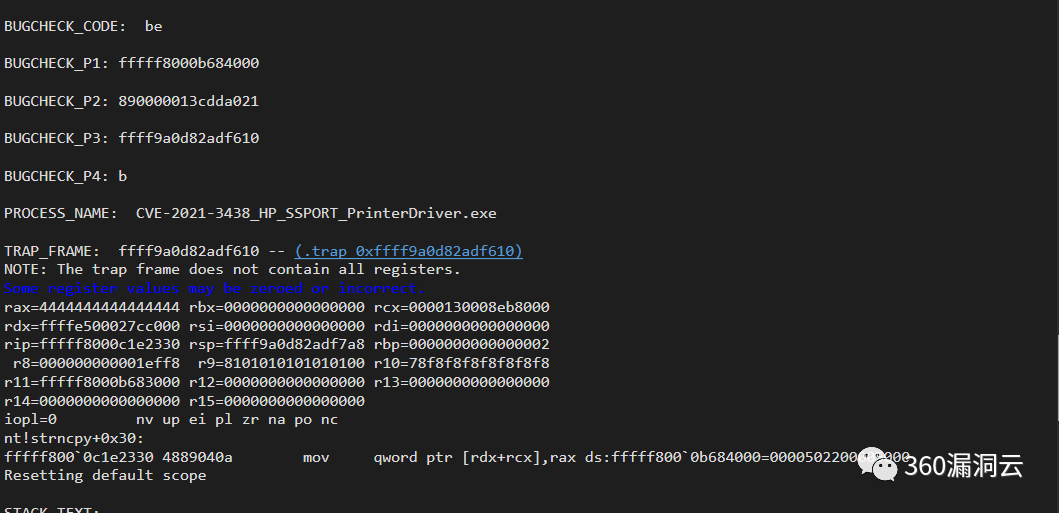This screenshot has width=1059, height=513.
Task: Open the .trap 0xffff9a0d82adf610 link
Action: 409,251
